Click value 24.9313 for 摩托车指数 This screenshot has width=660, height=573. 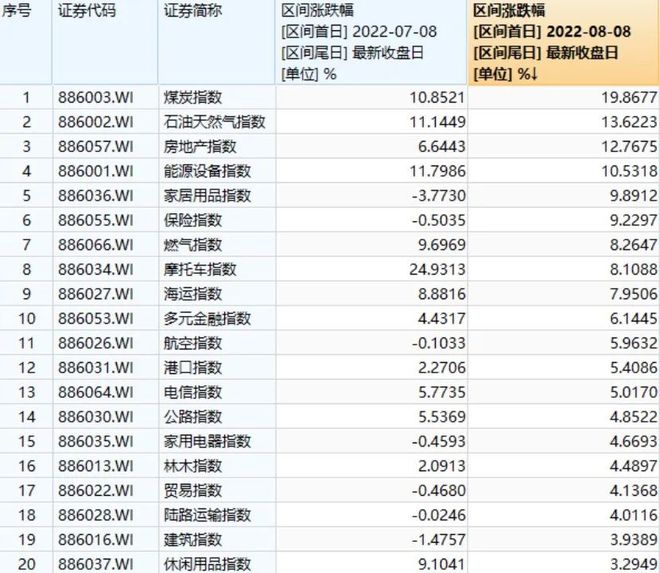click(x=437, y=269)
